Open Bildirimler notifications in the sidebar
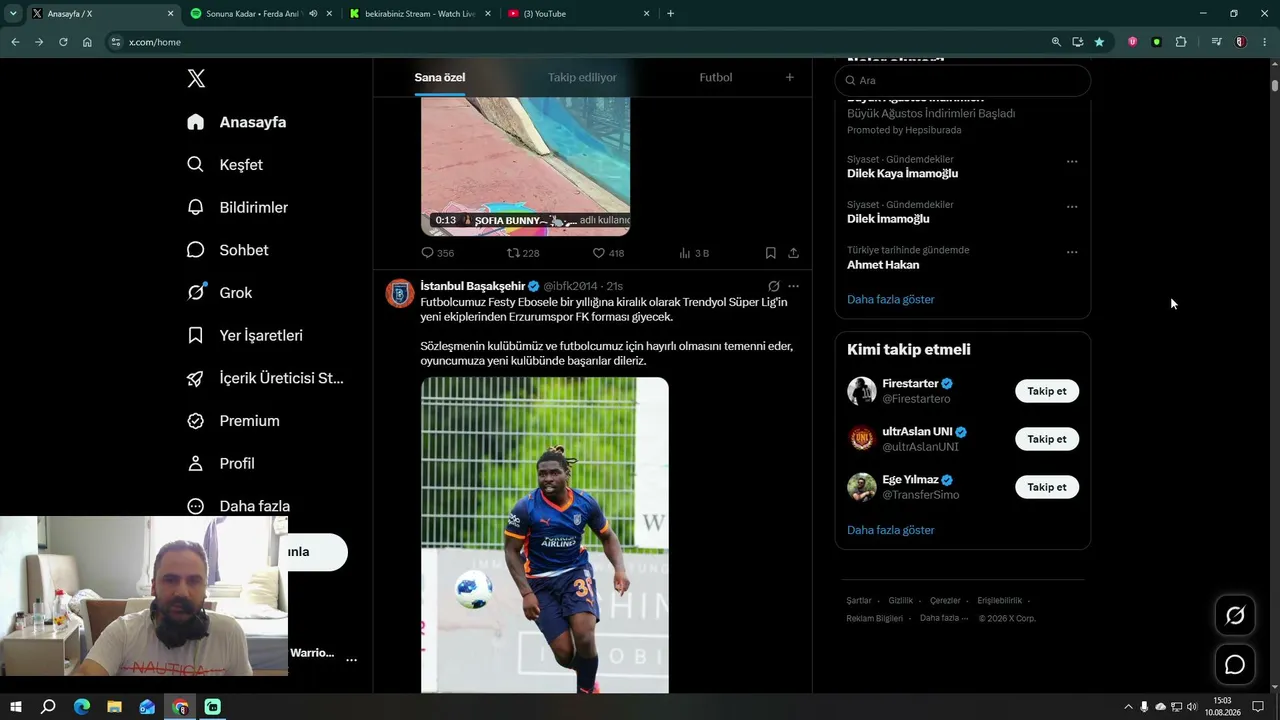The height and width of the screenshot is (720, 1280). point(237,207)
